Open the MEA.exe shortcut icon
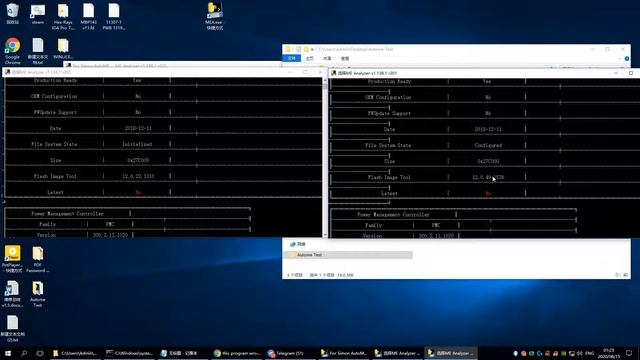 (x=214, y=16)
